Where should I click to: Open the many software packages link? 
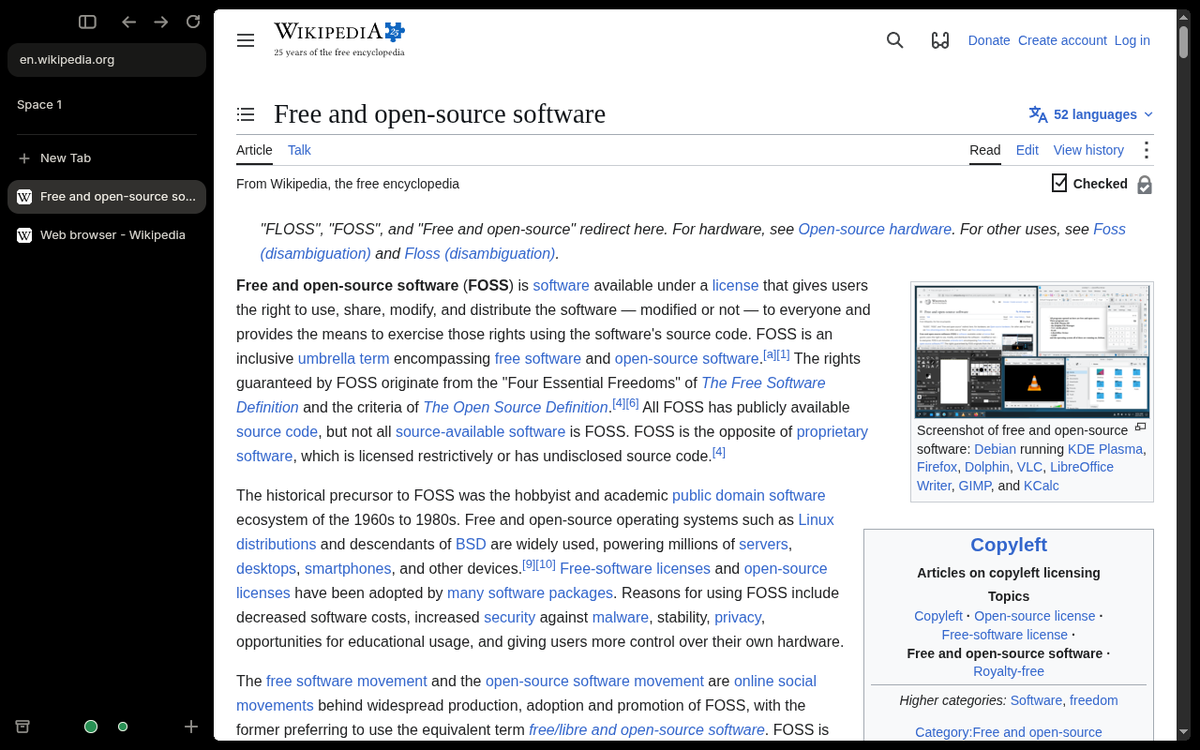click(x=530, y=593)
